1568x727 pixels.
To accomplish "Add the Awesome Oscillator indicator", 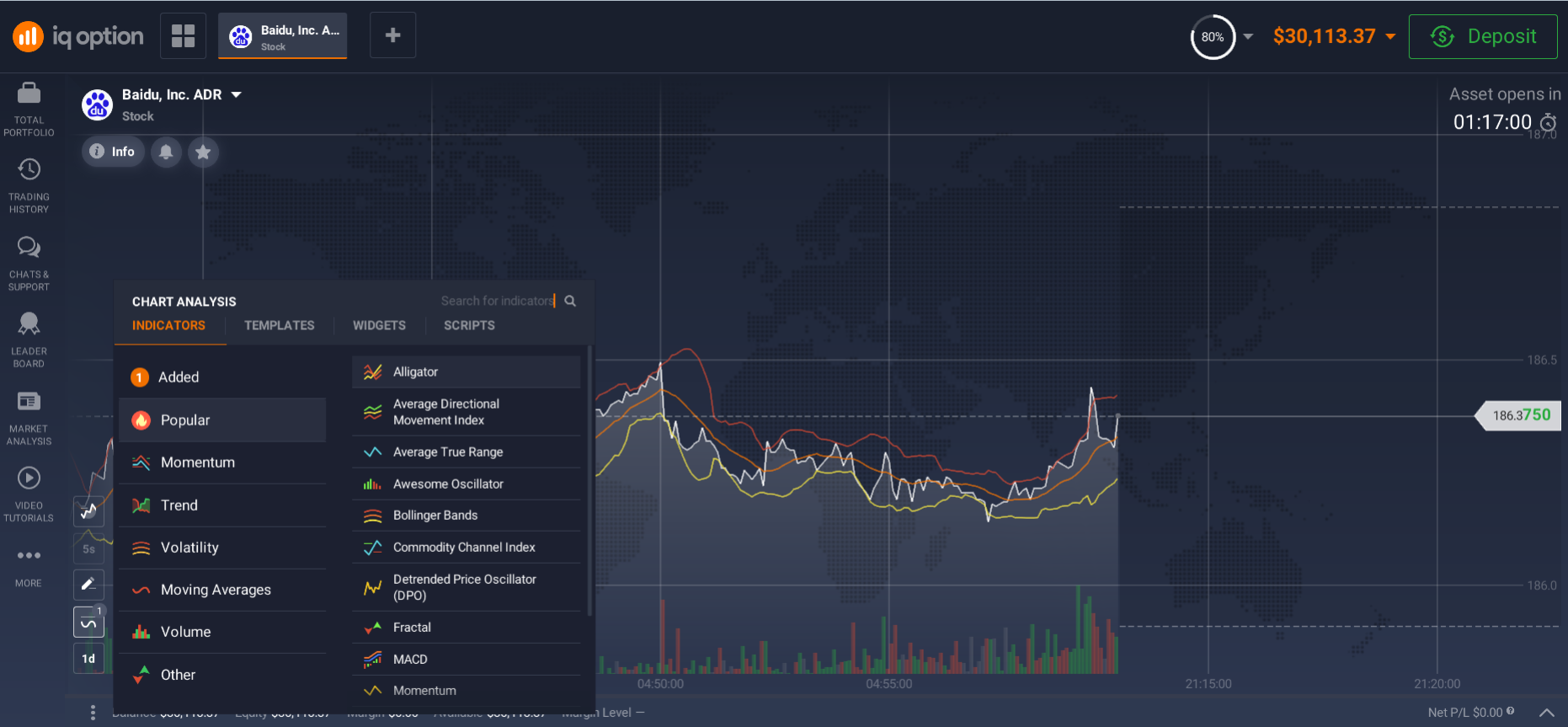I will pyautogui.click(x=467, y=484).
